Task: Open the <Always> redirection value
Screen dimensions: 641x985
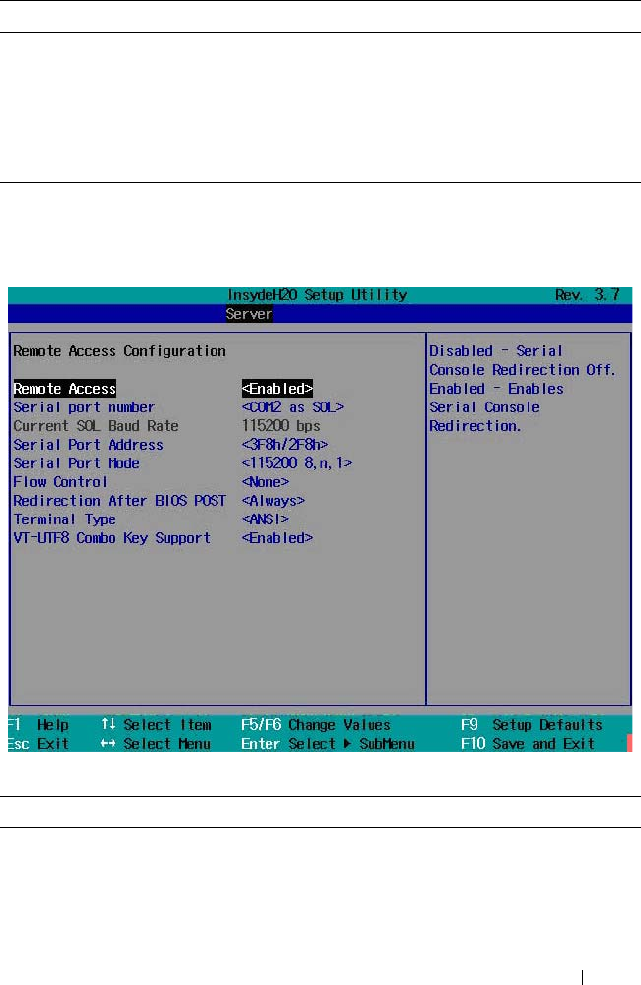Action: [x=273, y=501]
